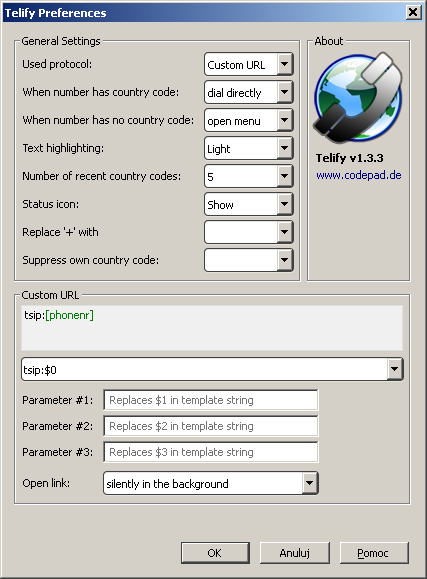Viewport: 427px width, 579px height.
Task: Click the Telify v1.3.3 version text
Action: click(x=349, y=158)
